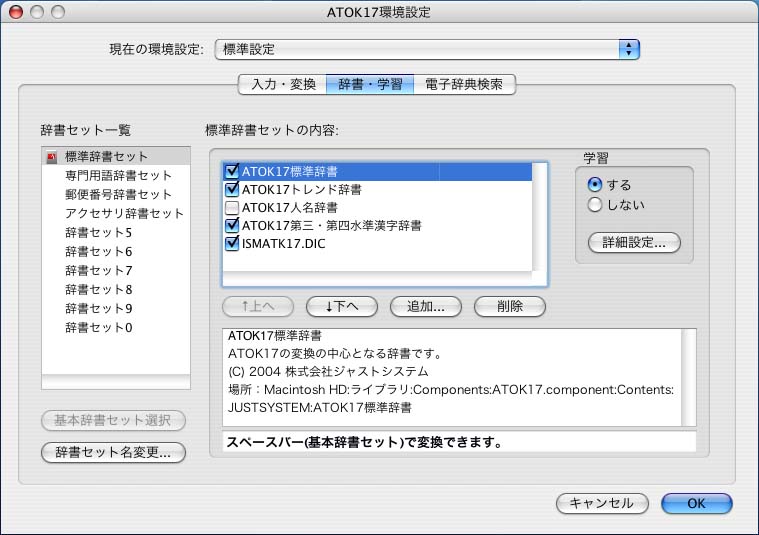The width and height of the screenshot is (759, 535).
Task: Click the ATOK17の変換の中心となる辞書です description line
Action: [x=335, y=354]
